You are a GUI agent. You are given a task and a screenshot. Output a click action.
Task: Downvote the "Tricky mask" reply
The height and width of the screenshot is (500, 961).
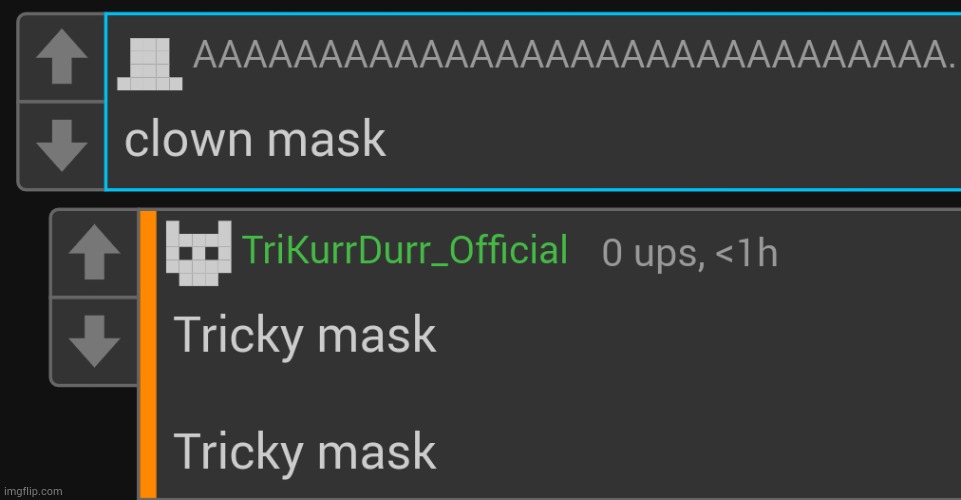94,341
